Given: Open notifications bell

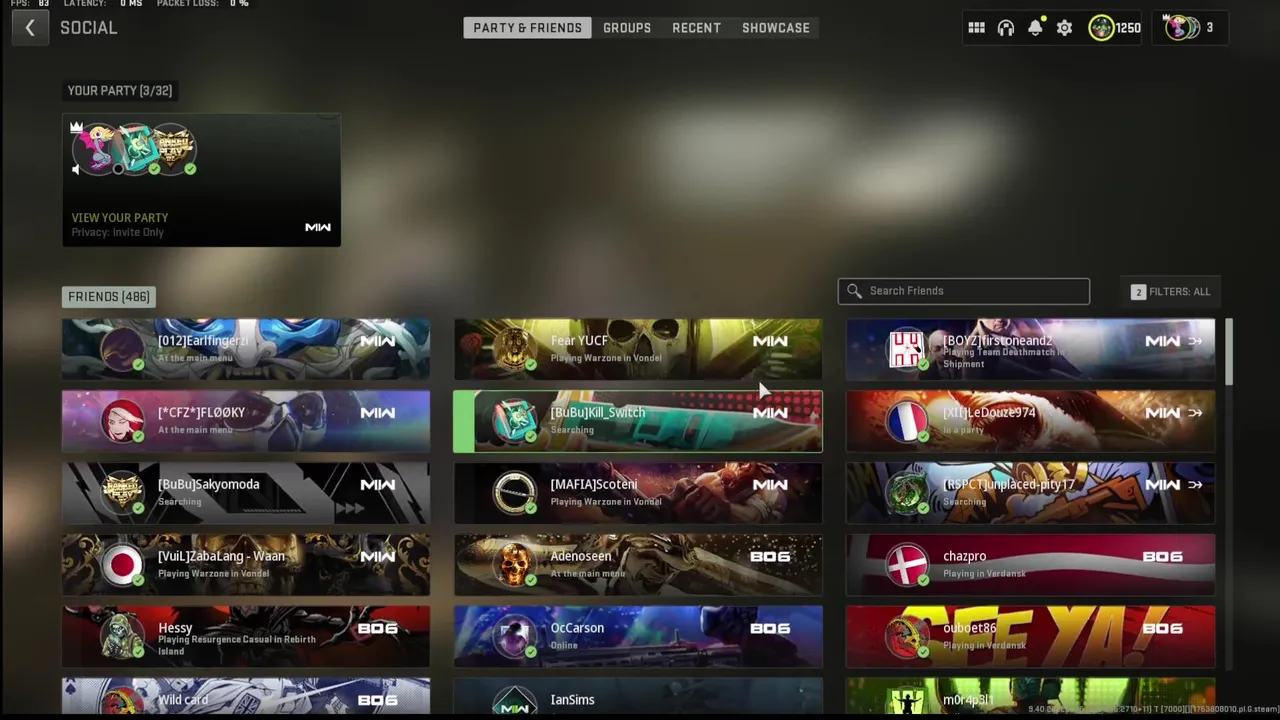Looking at the screenshot, I should (x=1035, y=28).
